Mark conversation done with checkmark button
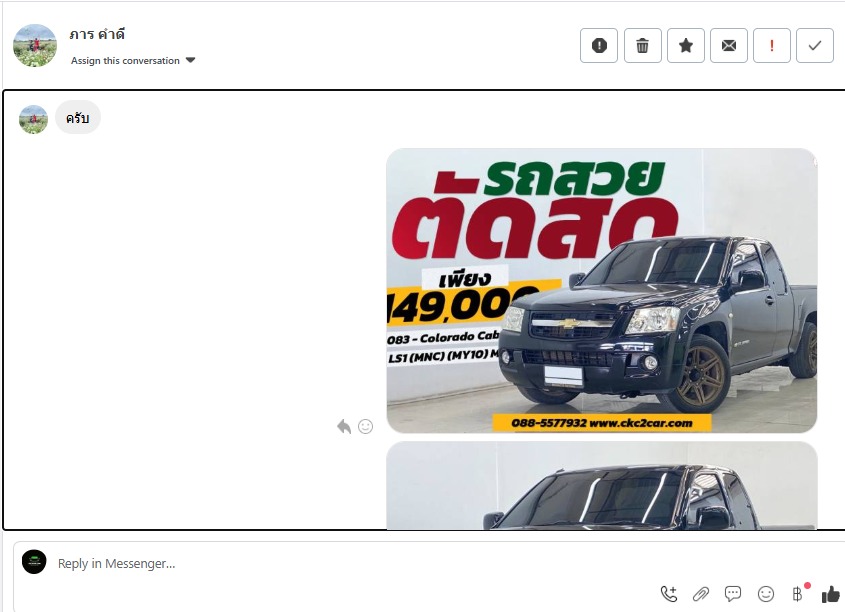The image size is (845, 612). [815, 46]
